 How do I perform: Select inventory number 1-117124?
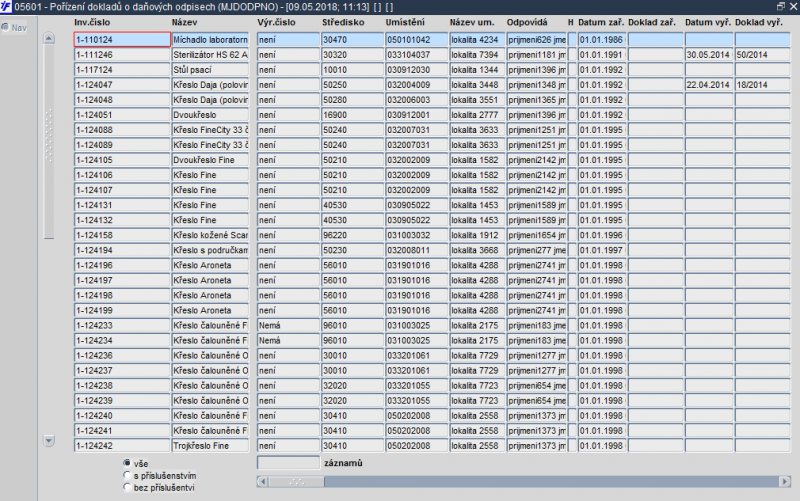[x=122, y=69]
